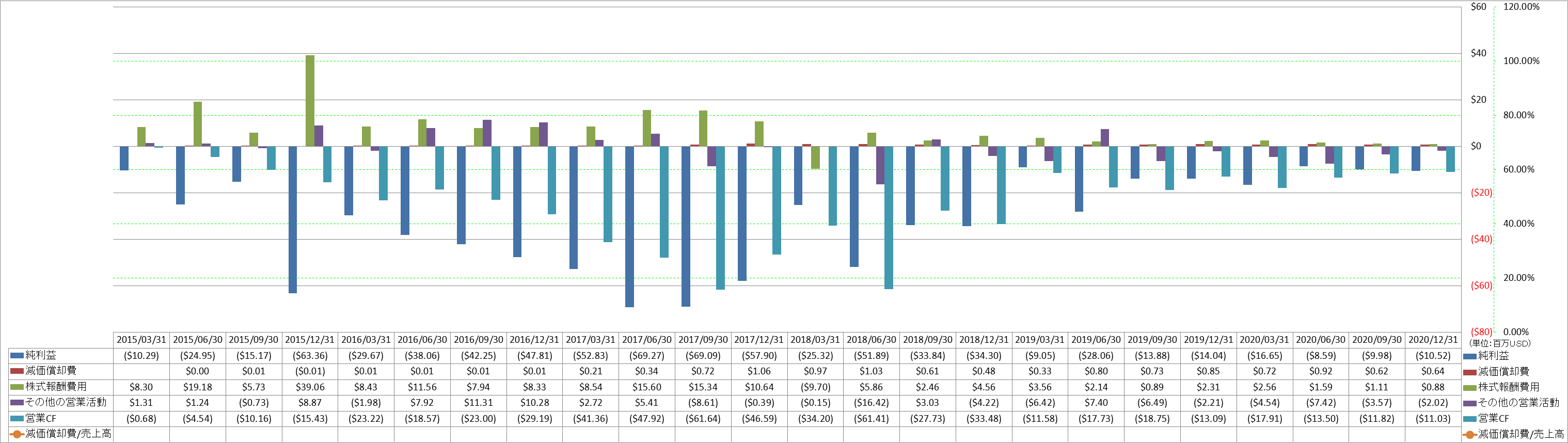Screen dimensions: 1568x443
Task: Click the 純利益 cell showing ($9.05)
Action: [1040, 355]
